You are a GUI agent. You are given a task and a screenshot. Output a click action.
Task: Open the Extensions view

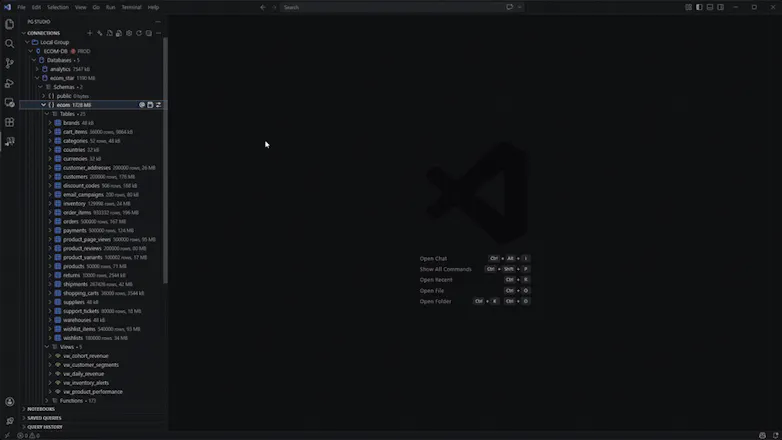tap(9, 122)
